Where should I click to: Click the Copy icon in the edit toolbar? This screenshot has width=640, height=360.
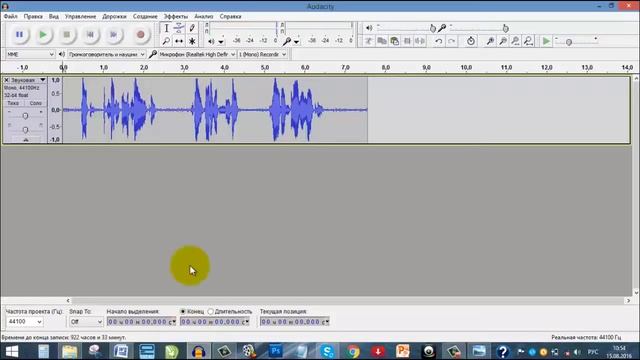coord(382,41)
